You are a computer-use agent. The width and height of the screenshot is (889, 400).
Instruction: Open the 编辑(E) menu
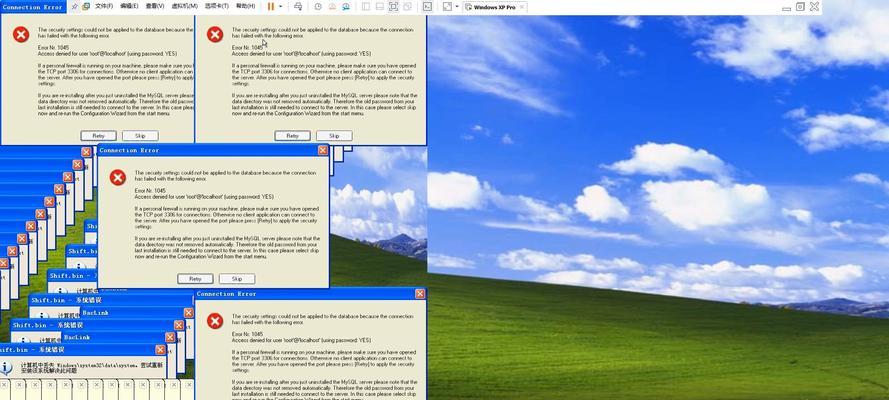point(129,6)
